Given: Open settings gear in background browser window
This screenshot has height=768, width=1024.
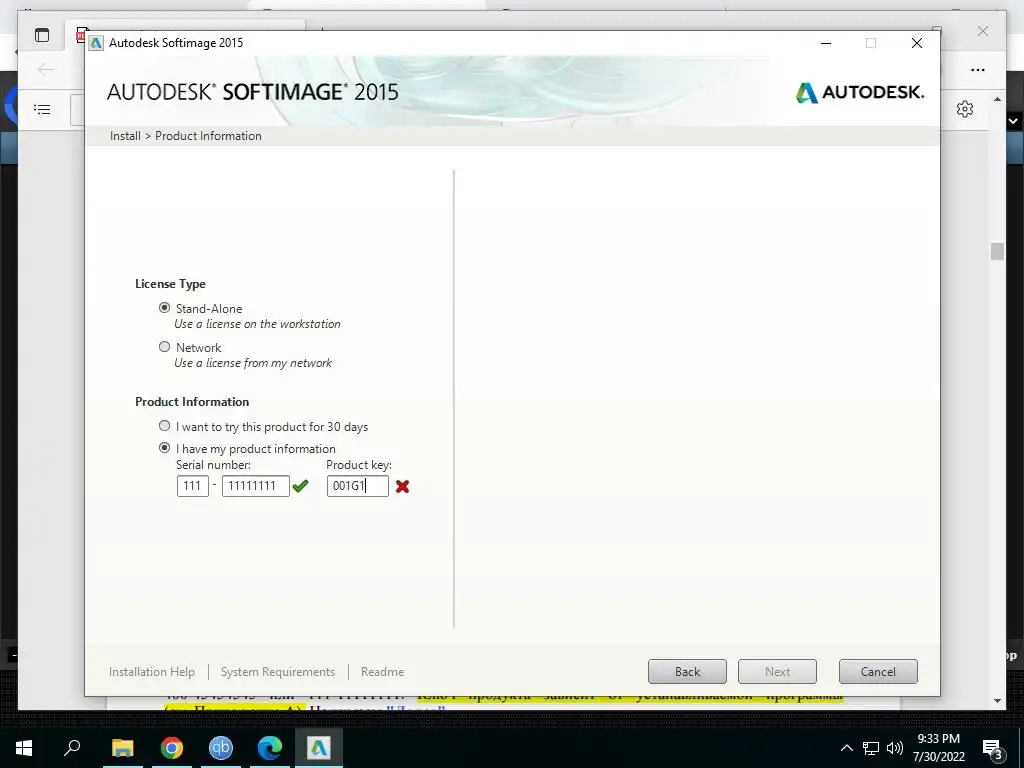Looking at the screenshot, I should point(965,109).
